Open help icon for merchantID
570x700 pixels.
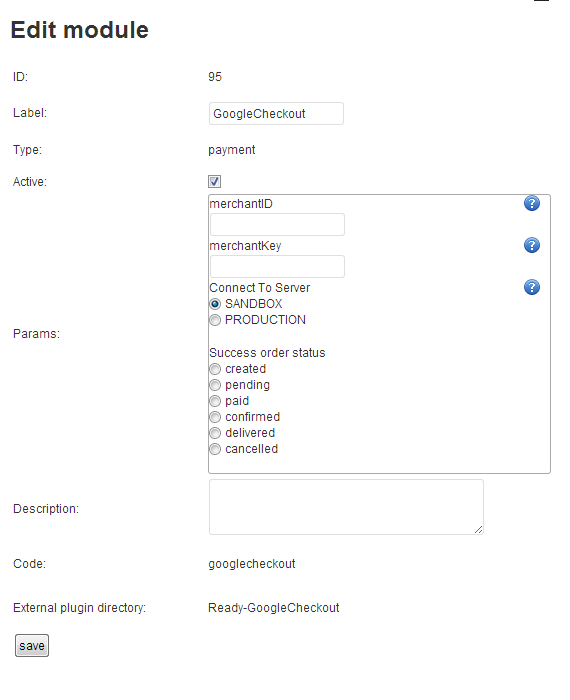coord(532,203)
